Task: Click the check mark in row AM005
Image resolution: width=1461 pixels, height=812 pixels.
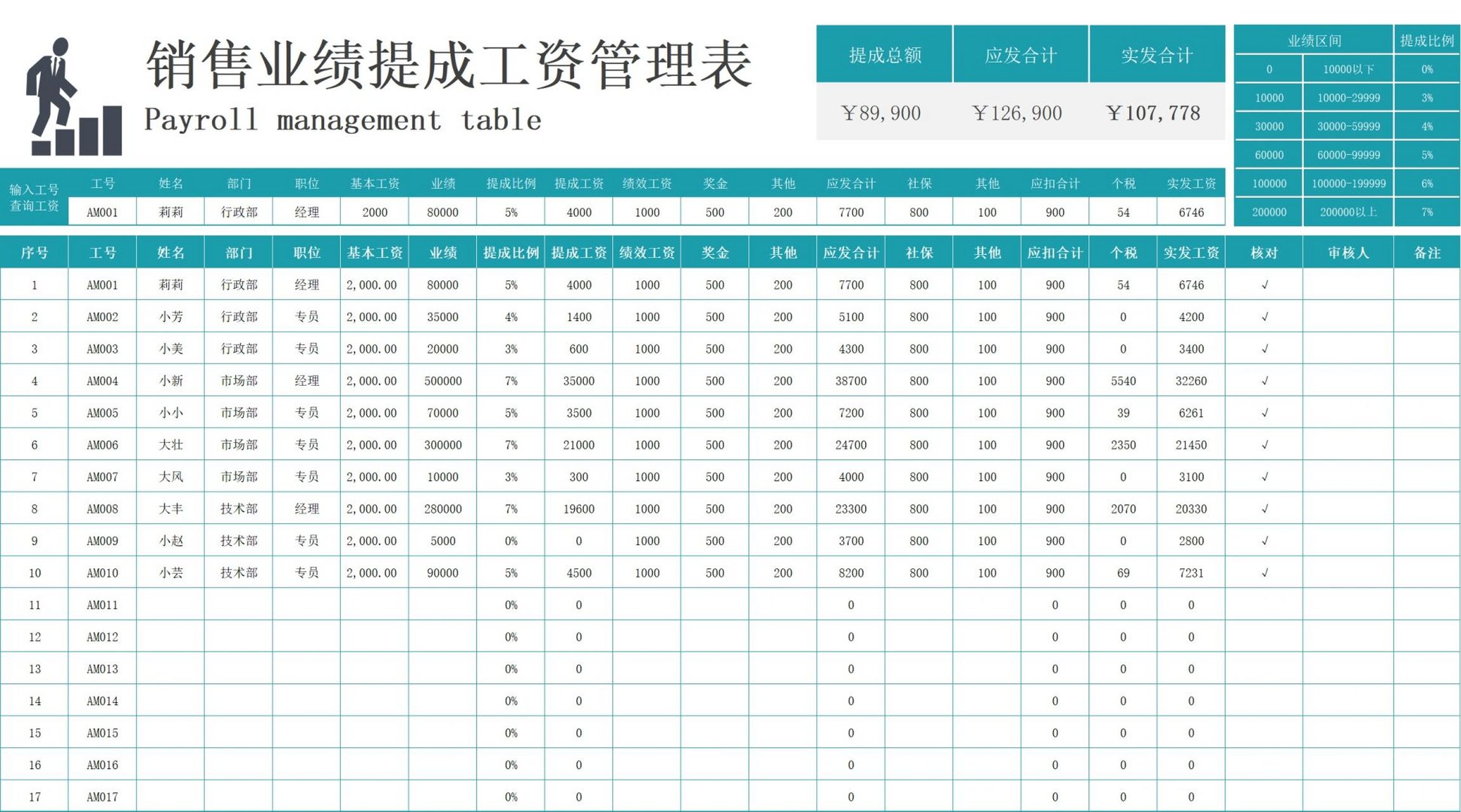Action: click(1264, 413)
